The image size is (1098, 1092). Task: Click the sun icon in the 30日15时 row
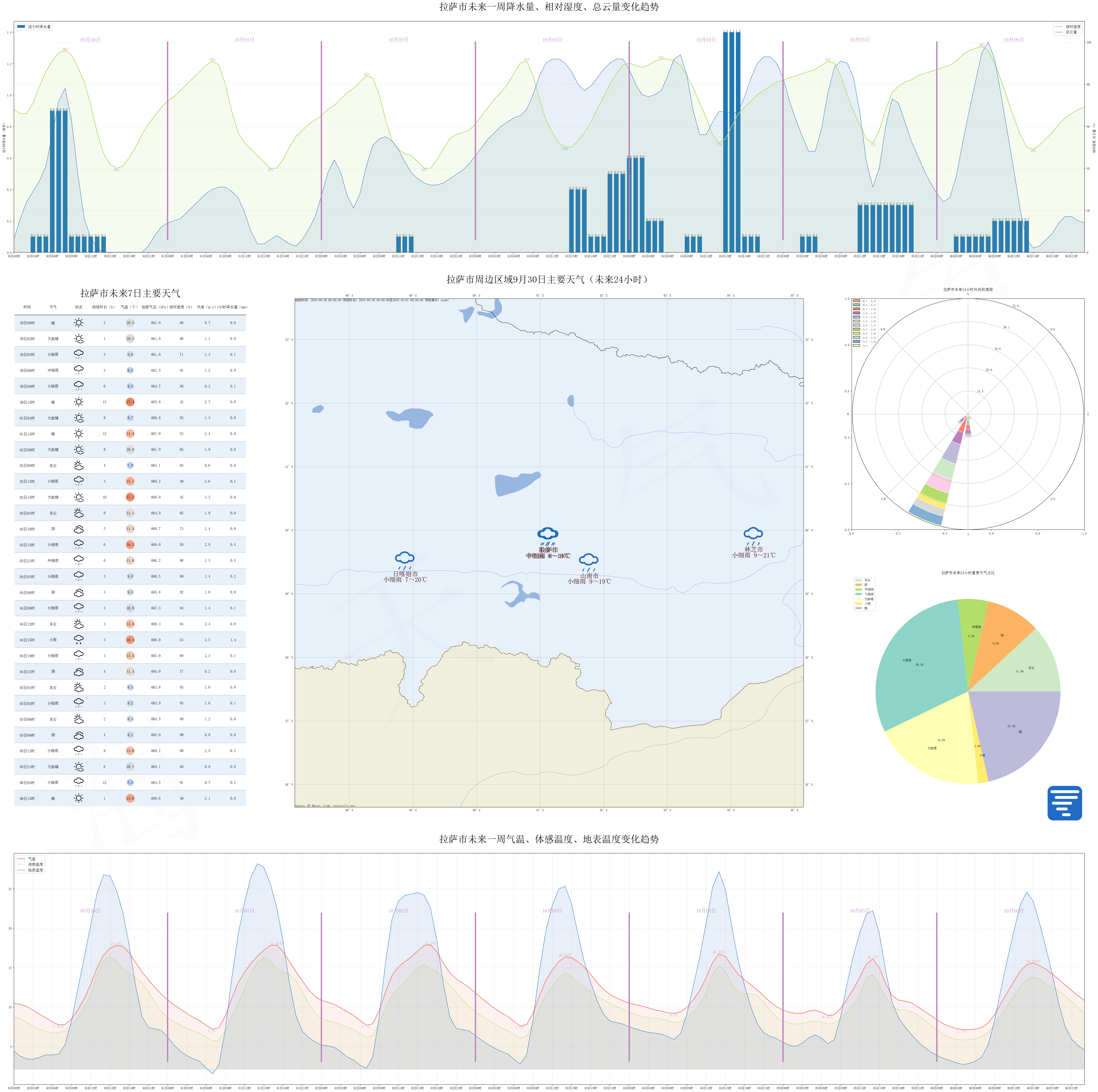point(79,402)
